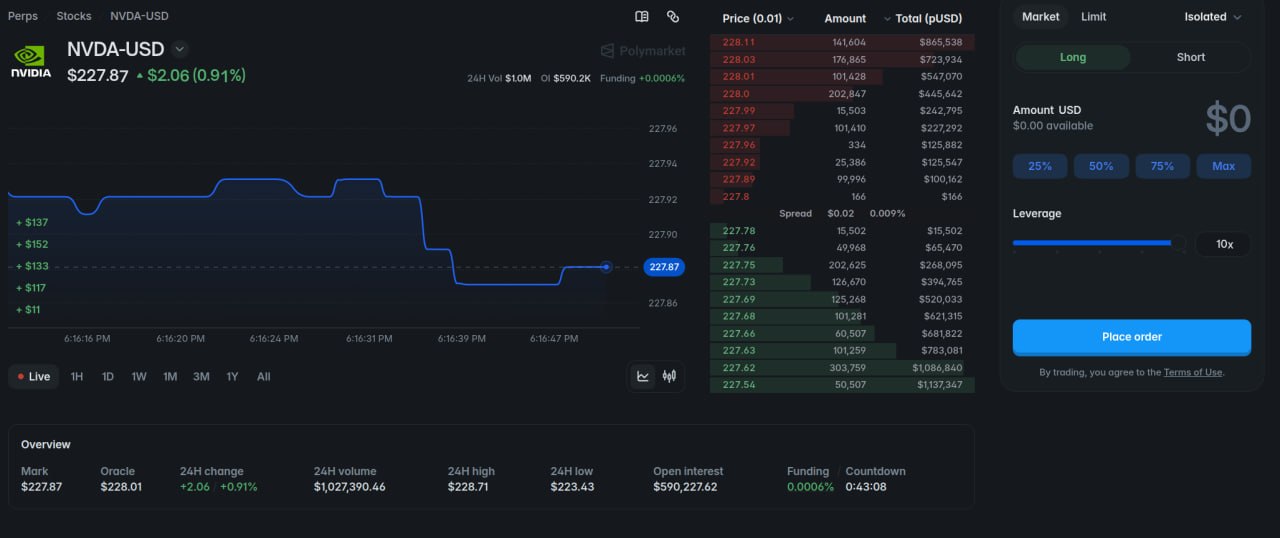Click the 228.01 ask price row

coord(842,76)
